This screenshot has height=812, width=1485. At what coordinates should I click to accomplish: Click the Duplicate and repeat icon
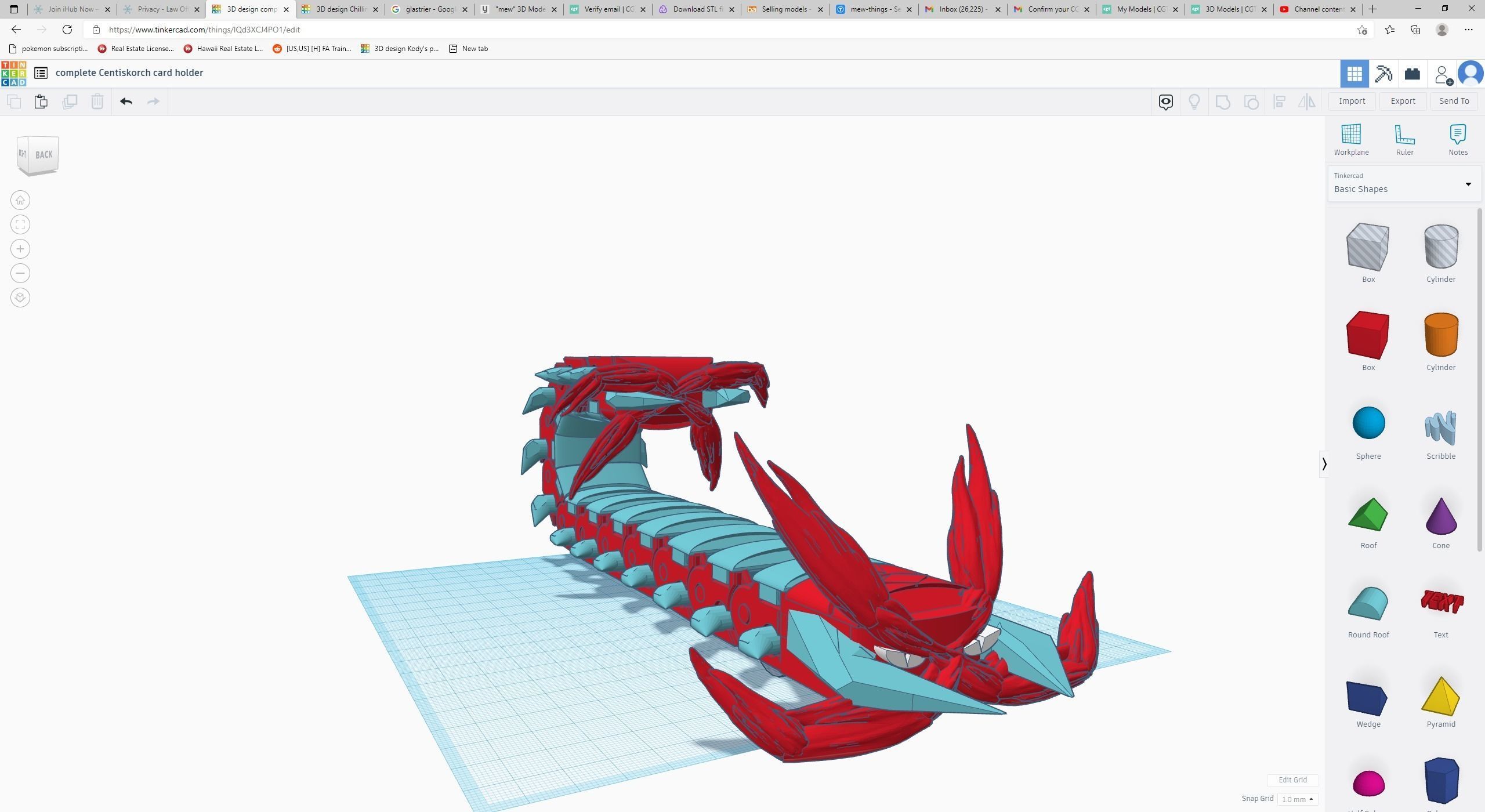tap(70, 101)
